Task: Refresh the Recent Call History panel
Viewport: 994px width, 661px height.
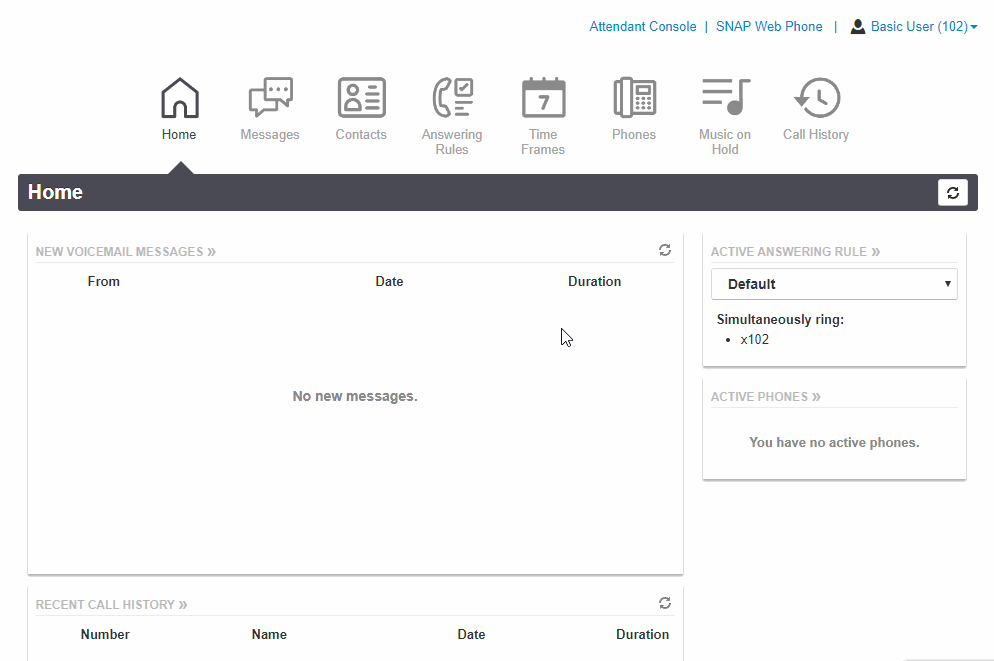Action: [x=665, y=603]
